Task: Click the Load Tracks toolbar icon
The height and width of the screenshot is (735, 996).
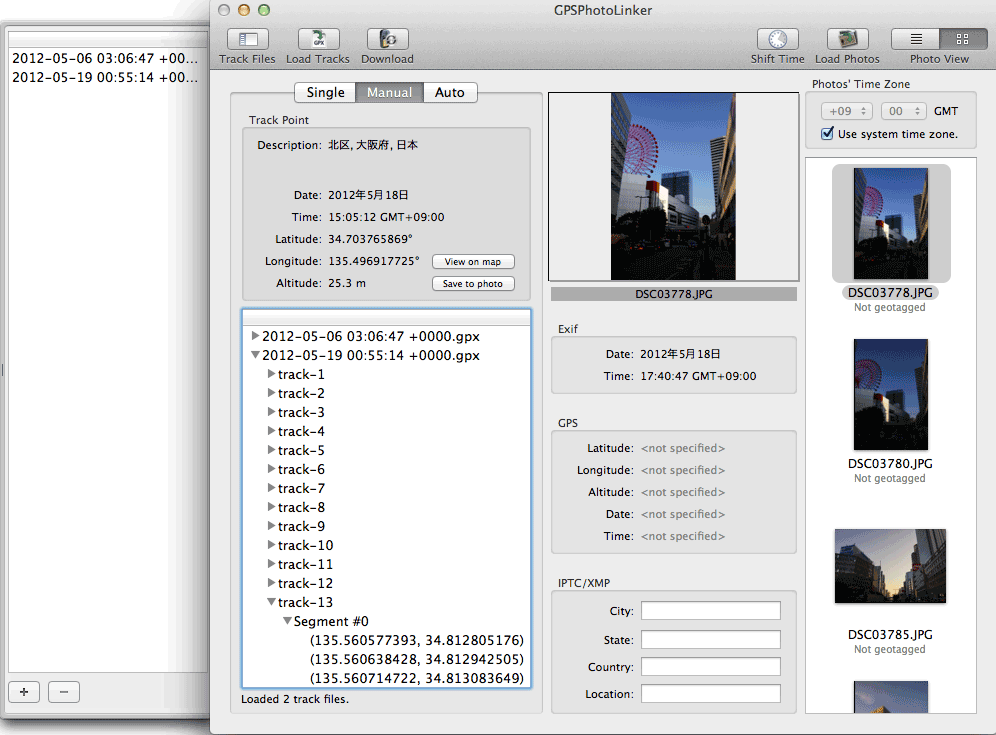Action: pyautogui.click(x=318, y=40)
